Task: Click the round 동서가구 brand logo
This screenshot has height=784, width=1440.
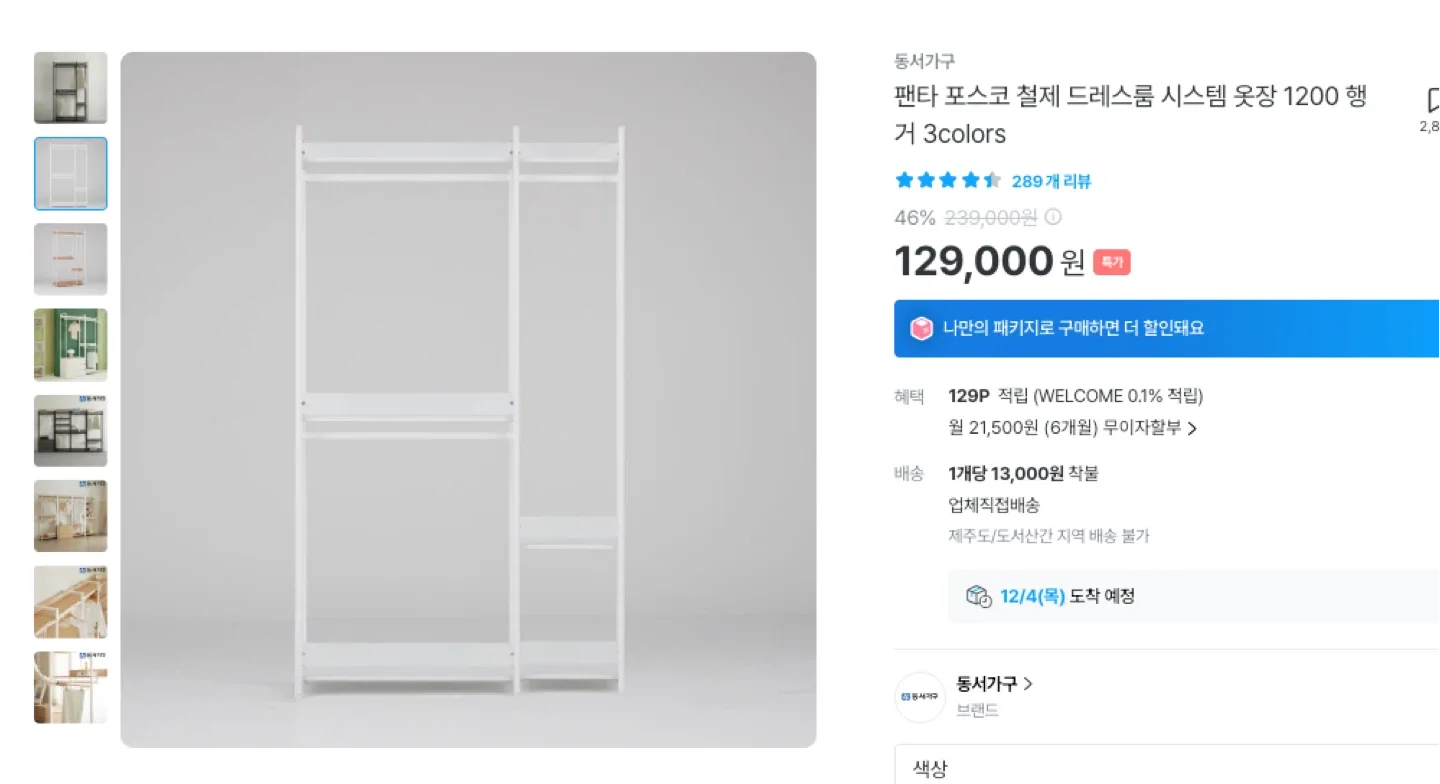Action: (x=920, y=697)
